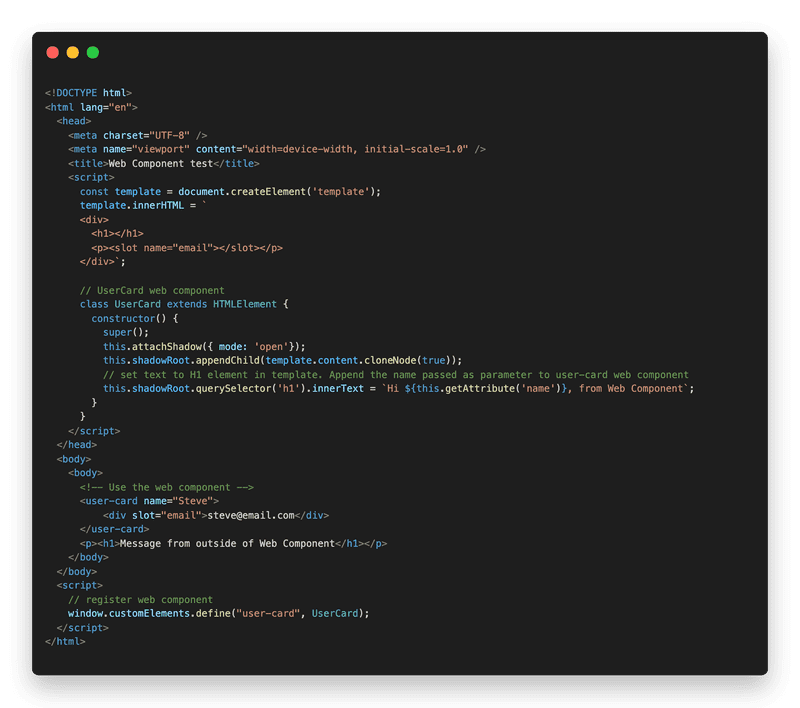
Task: Click the 'open' mode string
Action: tap(271, 346)
